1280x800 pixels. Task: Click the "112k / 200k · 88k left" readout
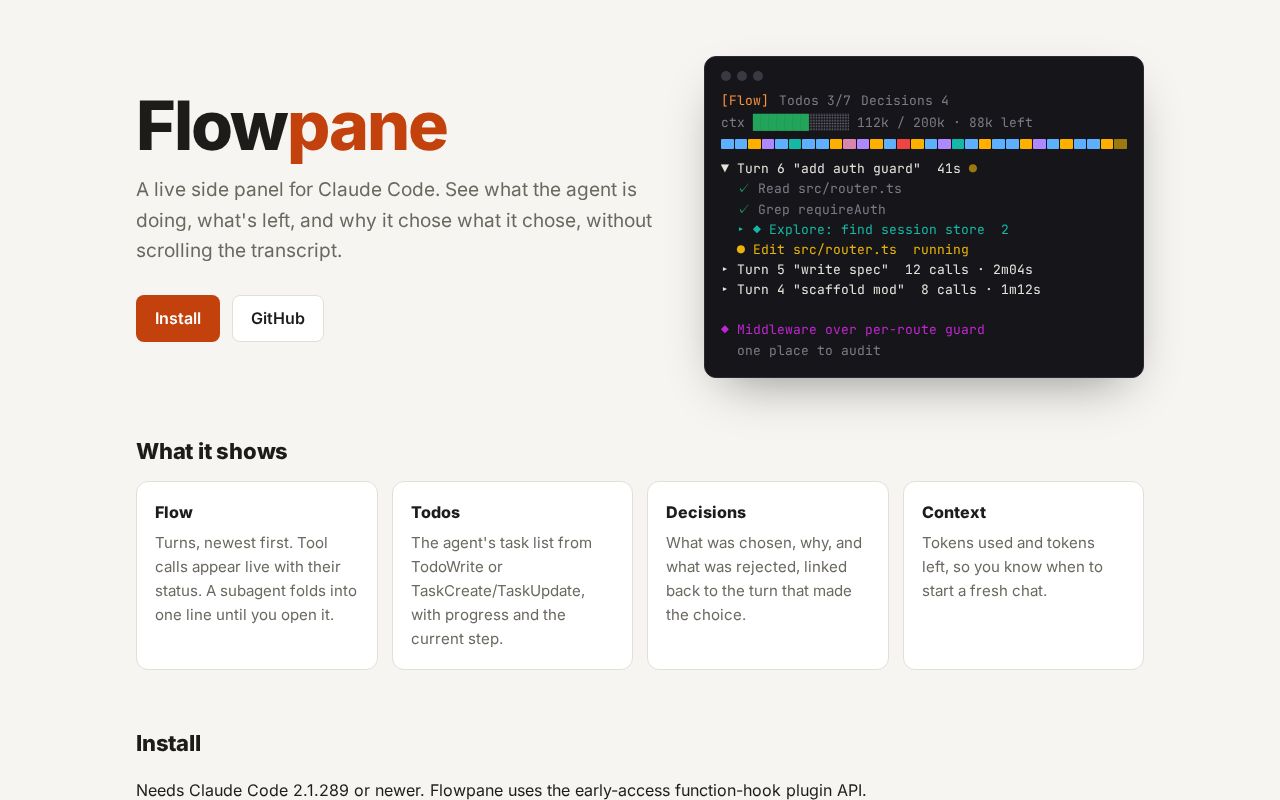pyautogui.click(x=945, y=122)
